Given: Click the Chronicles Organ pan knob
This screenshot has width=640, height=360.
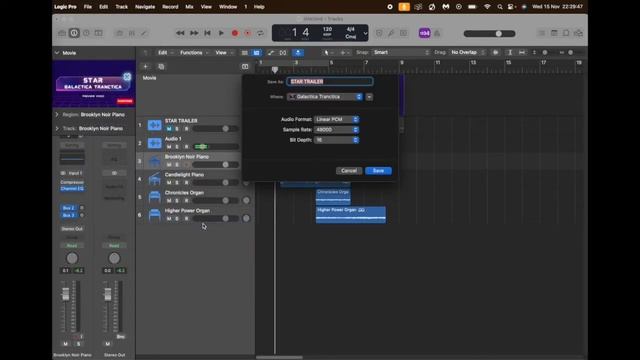Looking at the screenshot, I should point(246,200).
